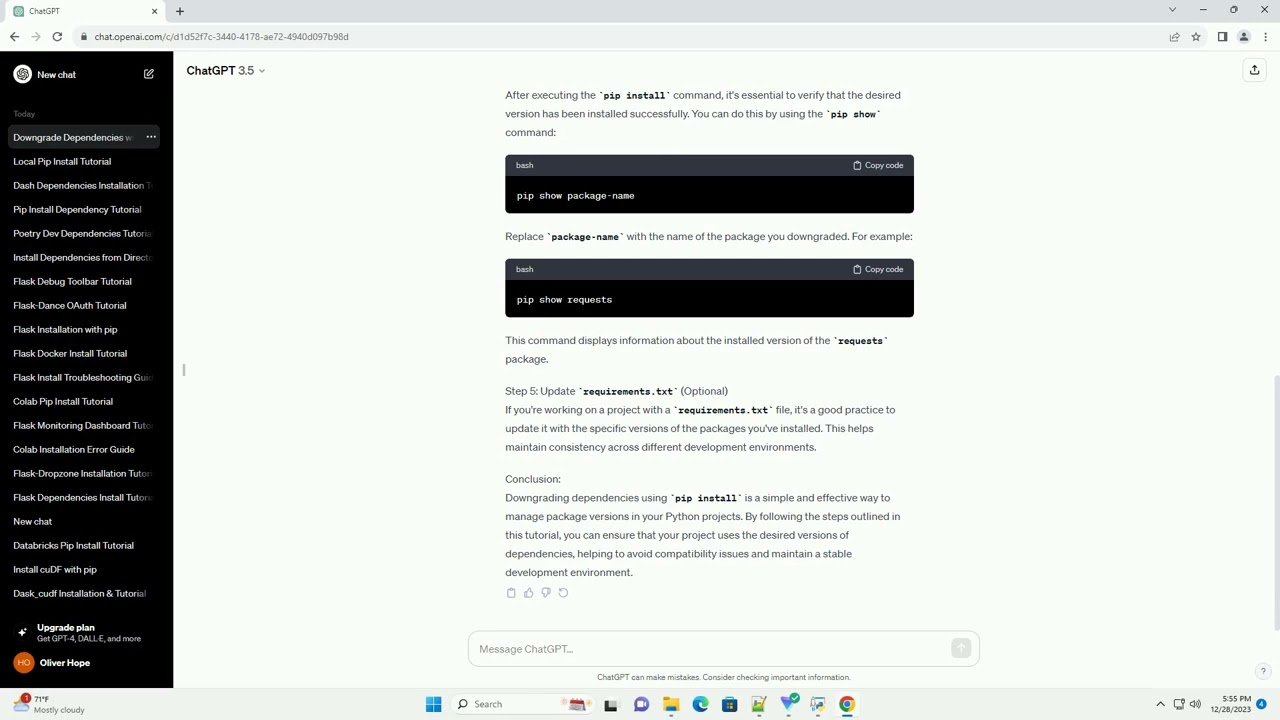Open the weather widget
The height and width of the screenshot is (720, 1280).
tap(48, 704)
